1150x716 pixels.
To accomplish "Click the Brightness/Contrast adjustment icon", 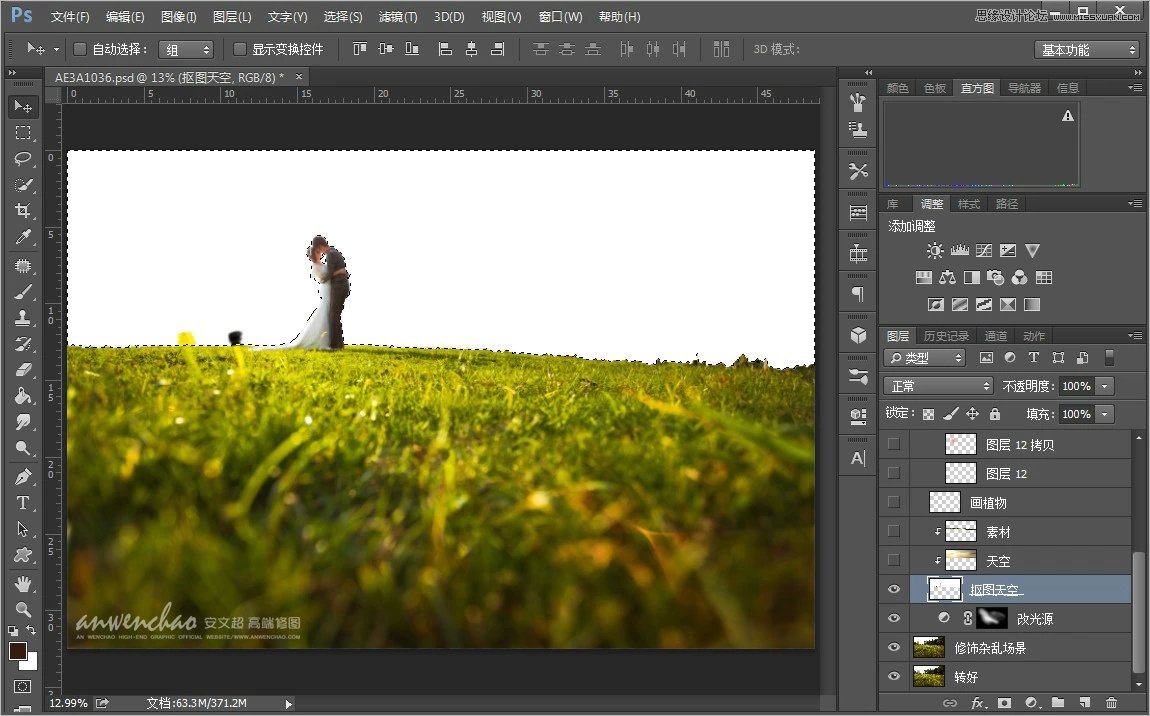I will pyautogui.click(x=934, y=251).
